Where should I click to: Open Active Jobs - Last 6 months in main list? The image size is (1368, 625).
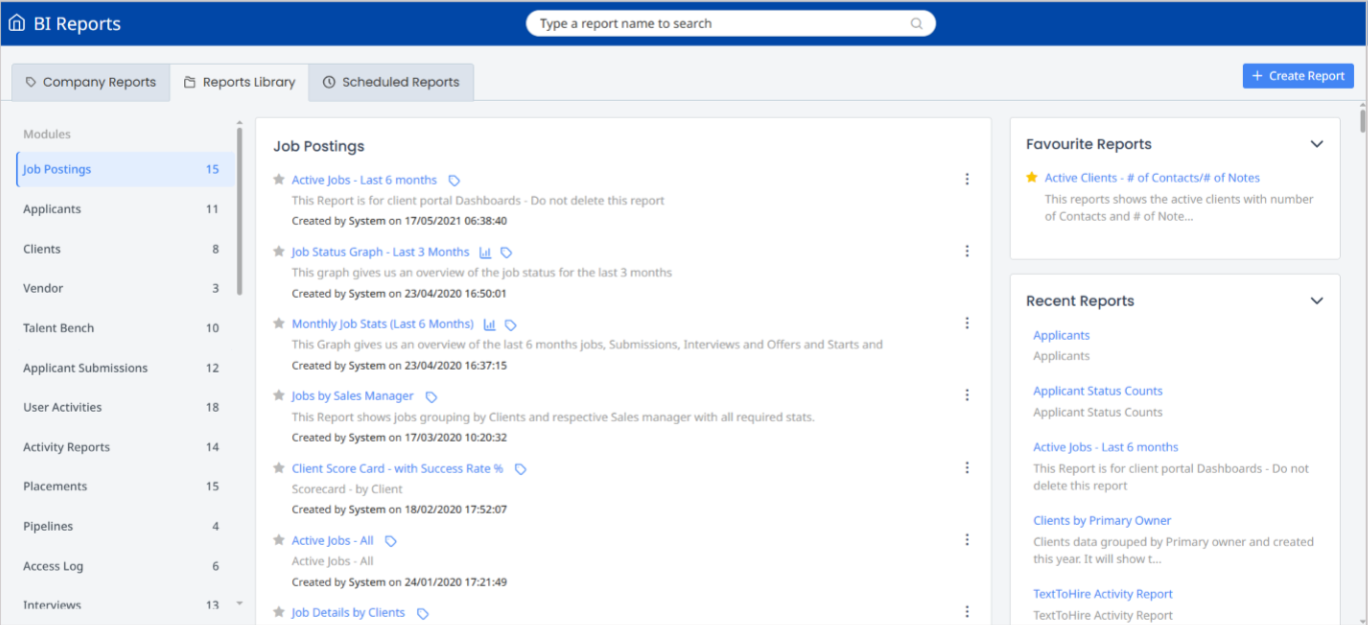click(x=364, y=180)
